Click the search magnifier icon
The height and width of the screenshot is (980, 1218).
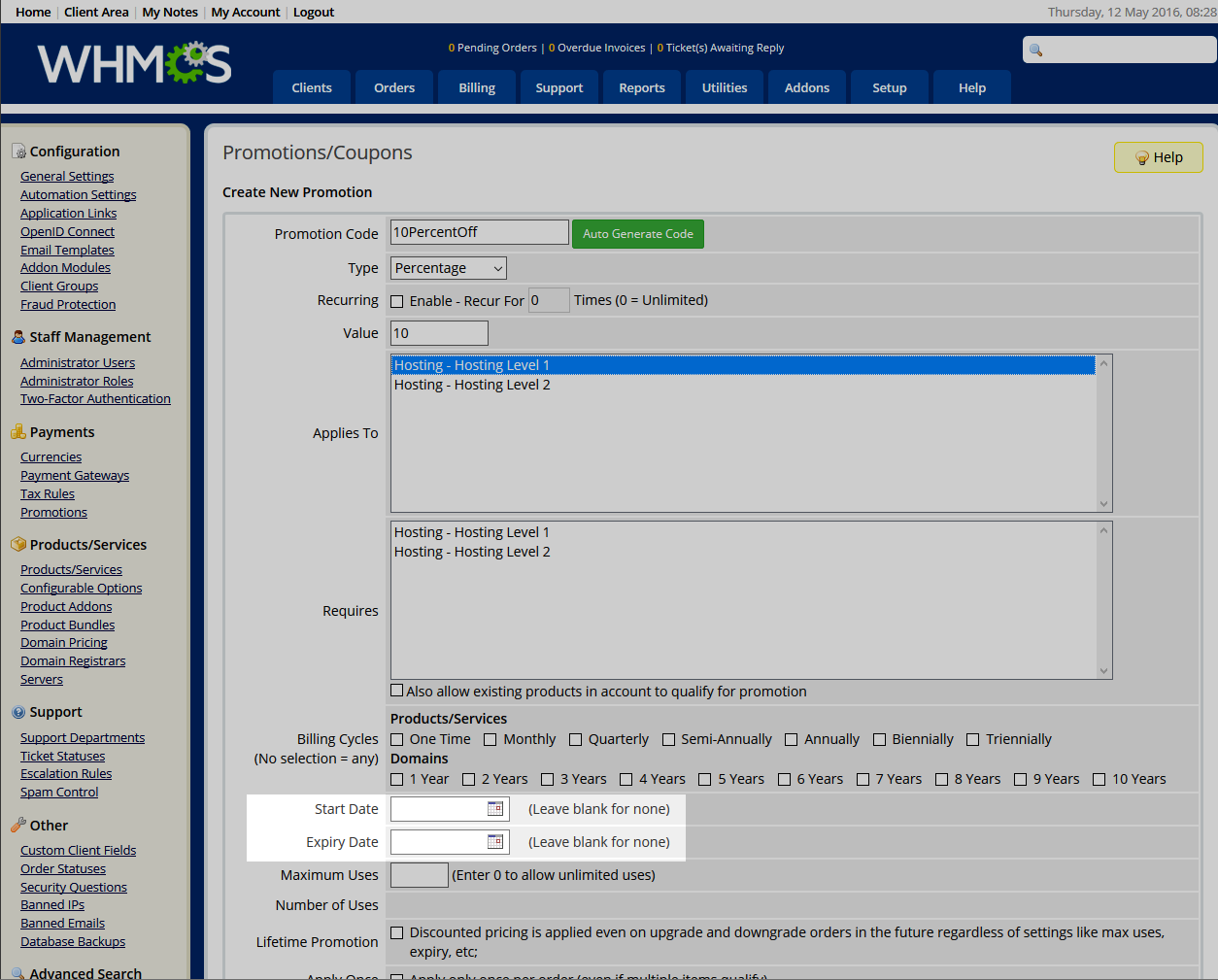click(x=1036, y=51)
